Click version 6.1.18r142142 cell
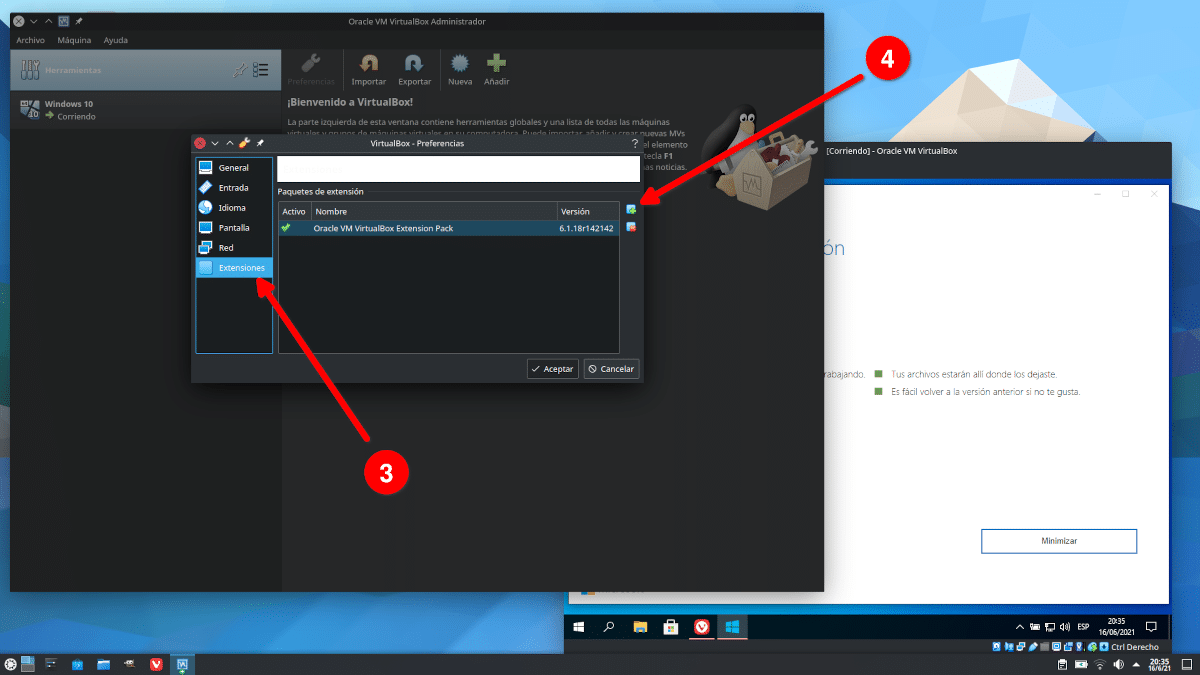This screenshot has height=675, width=1200. [x=587, y=228]
